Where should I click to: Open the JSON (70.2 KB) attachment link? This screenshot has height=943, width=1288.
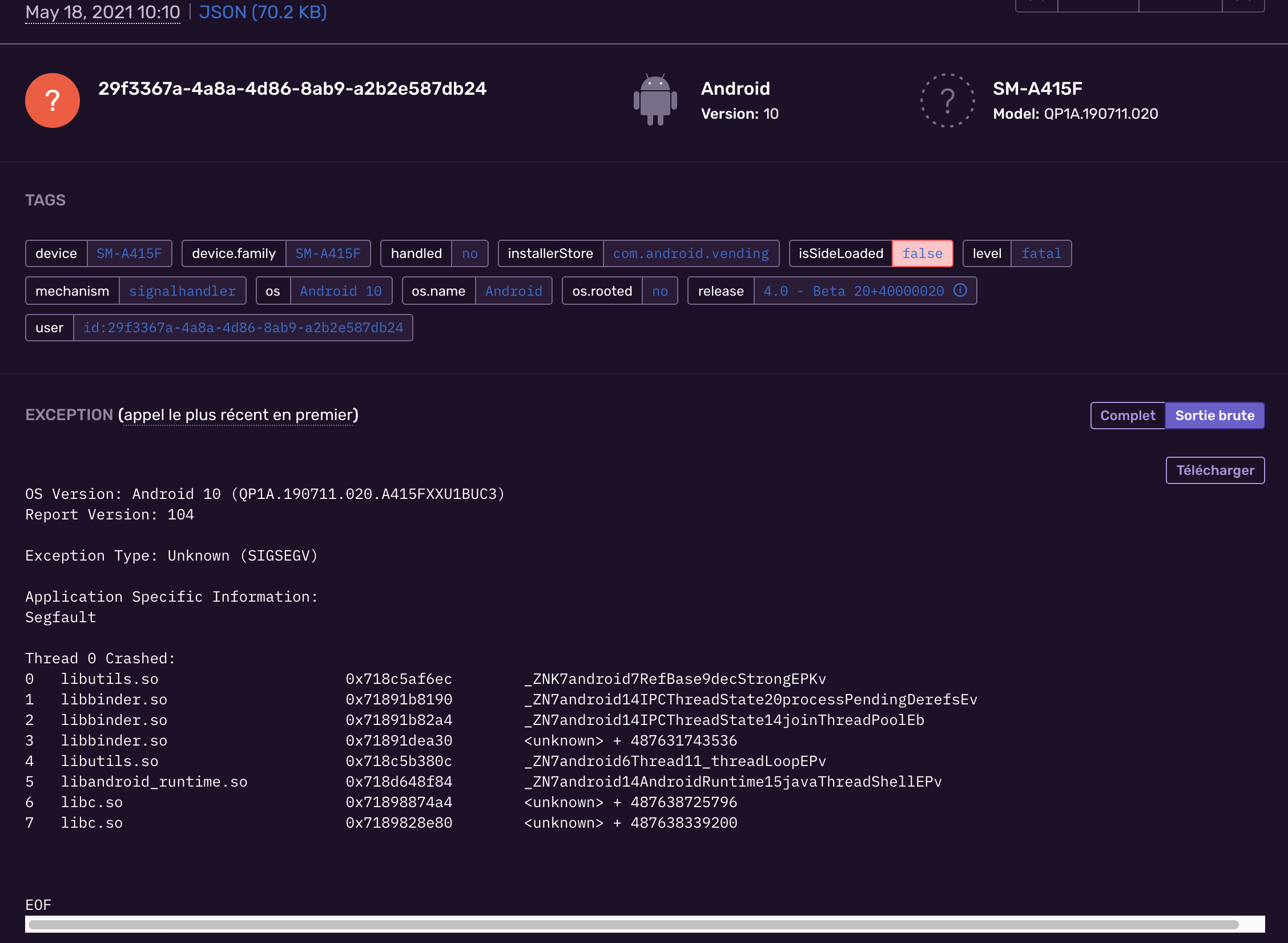263,12
